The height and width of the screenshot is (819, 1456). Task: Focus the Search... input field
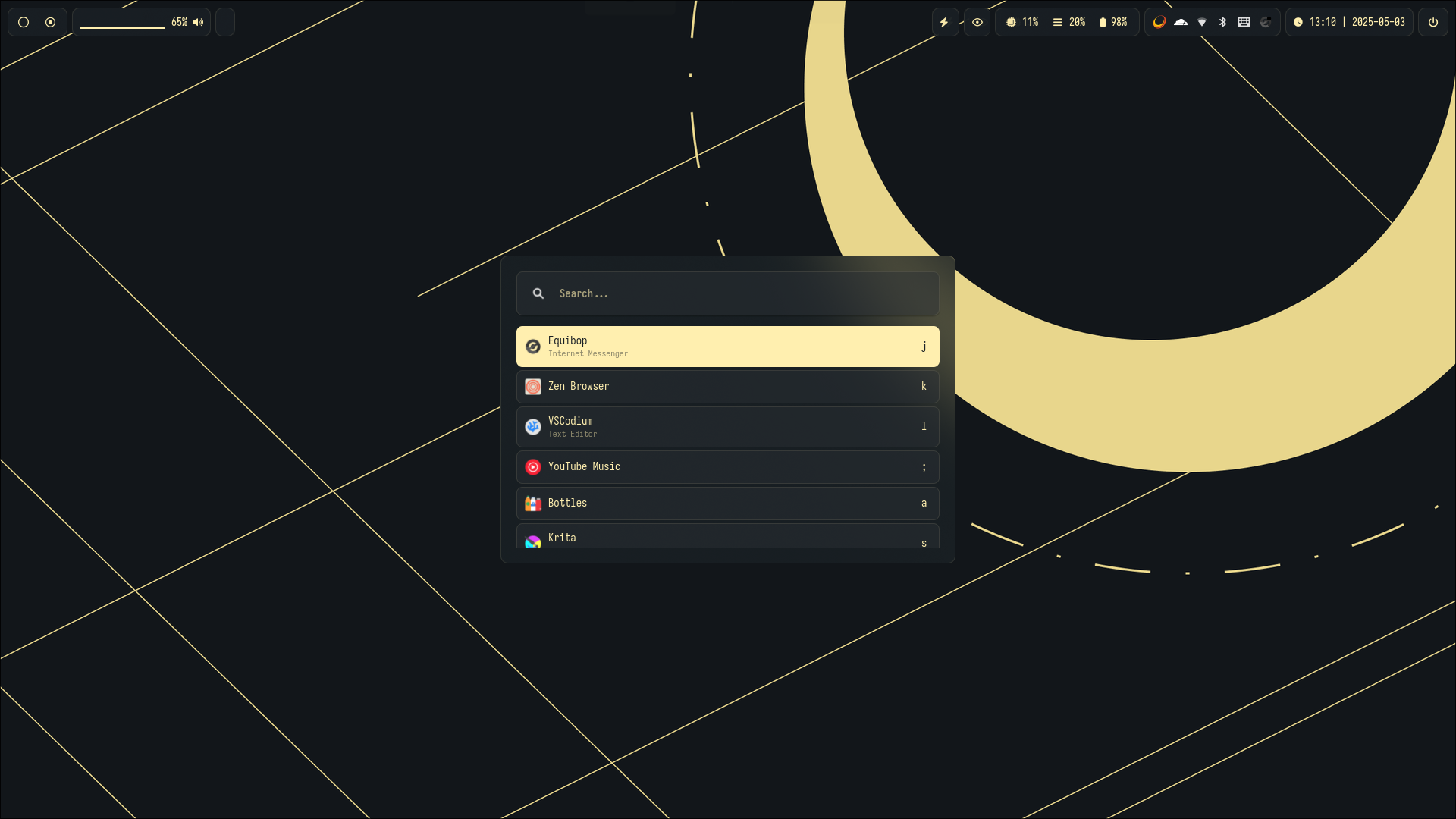point(728,293)
